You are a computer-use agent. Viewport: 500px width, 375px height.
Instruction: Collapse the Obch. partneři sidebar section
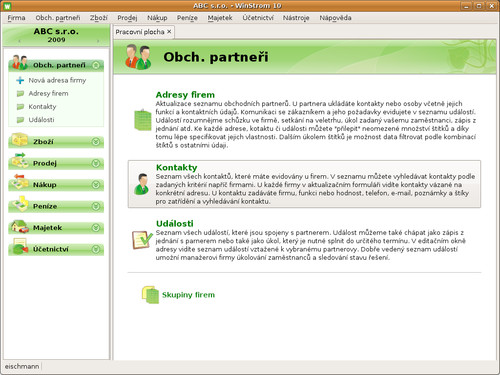(96, 65)
